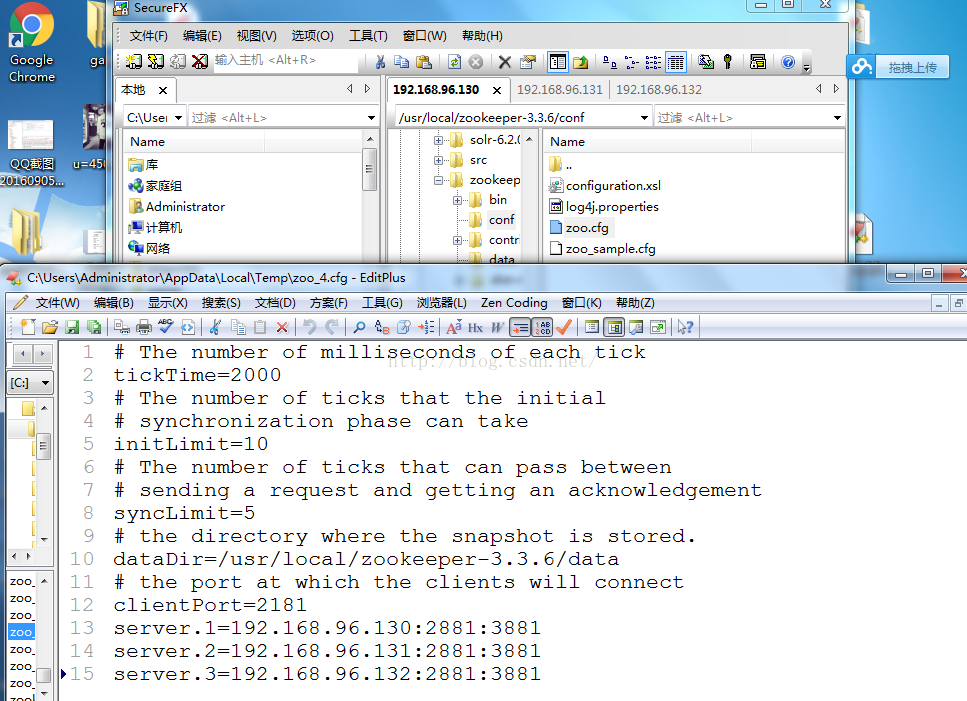Image resolution: width=967 pixels, height=701 pixels.
Task: Collapse the zookeeper folder tree node
Action: tap(438, 181)
